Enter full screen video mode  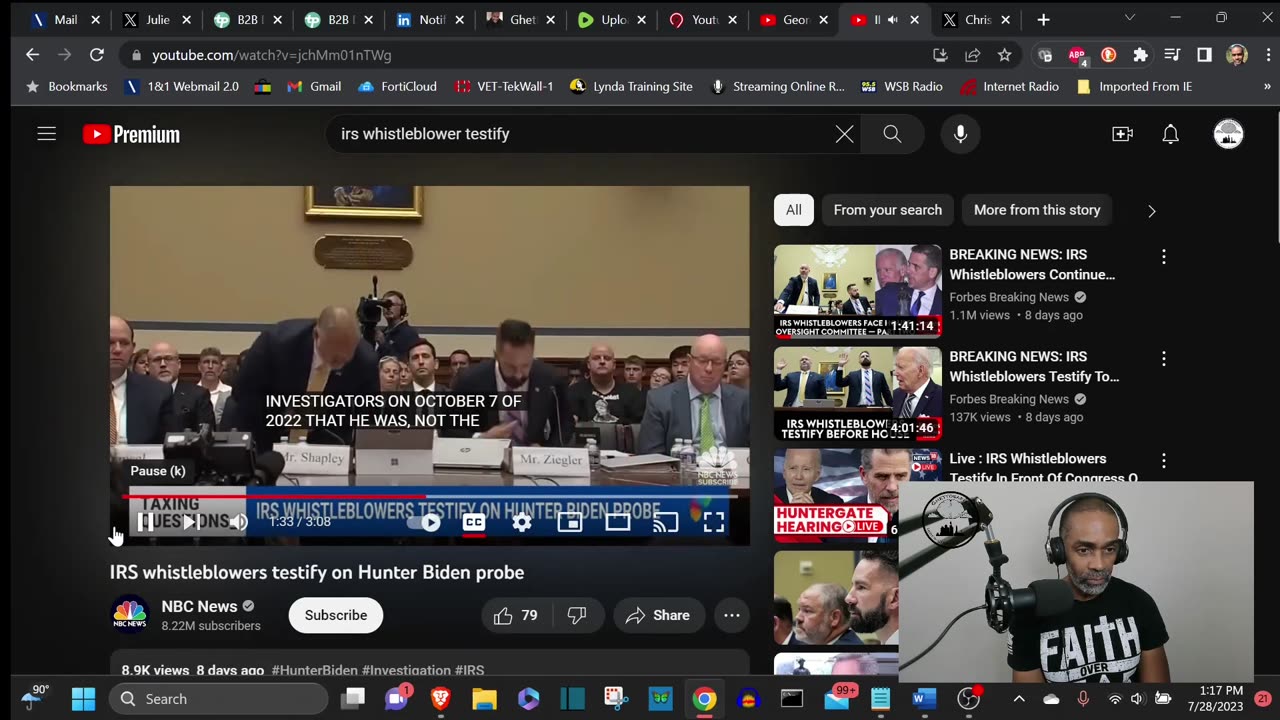(714, 521)
